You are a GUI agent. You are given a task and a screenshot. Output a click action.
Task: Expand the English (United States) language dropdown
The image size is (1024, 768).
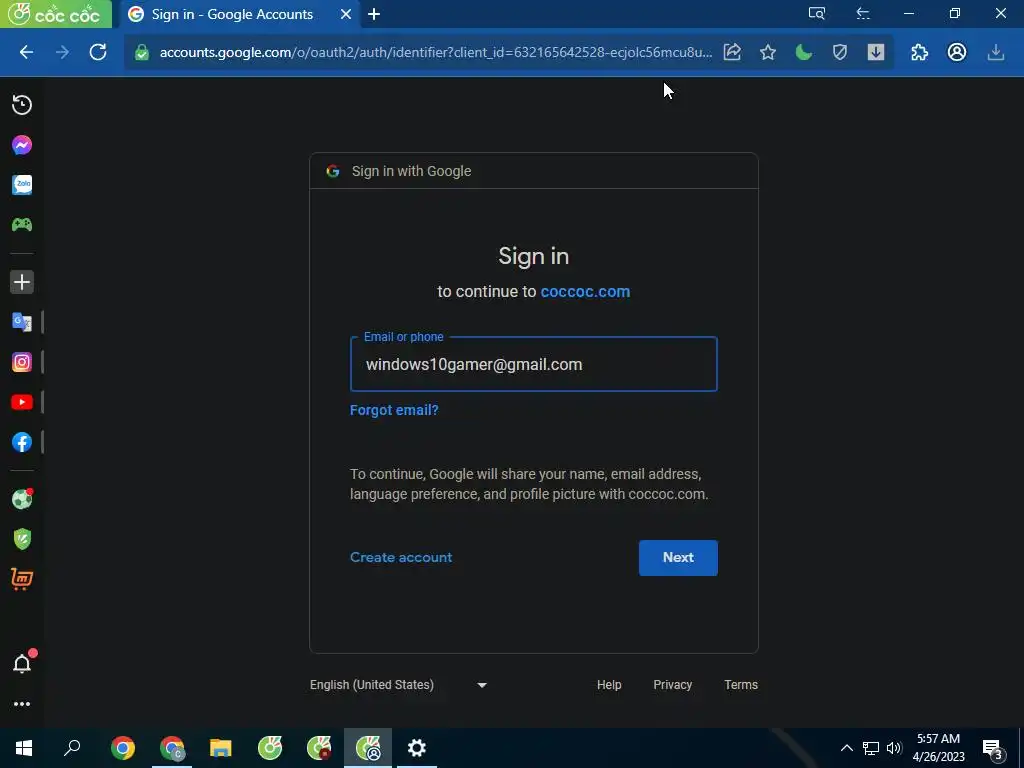coord(398,684)
